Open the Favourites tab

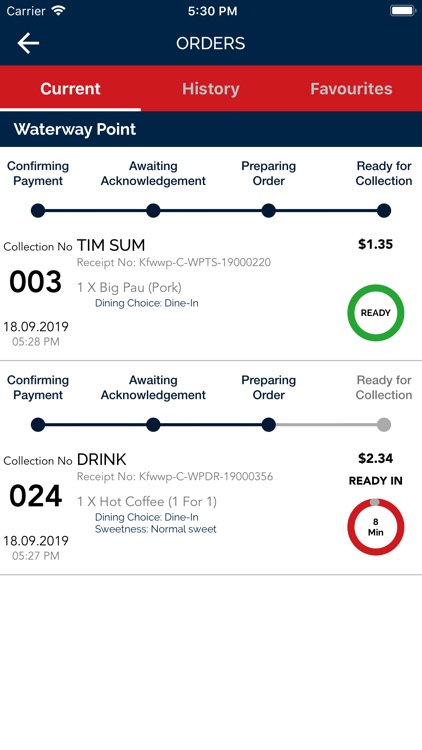(x=351, y=89)
